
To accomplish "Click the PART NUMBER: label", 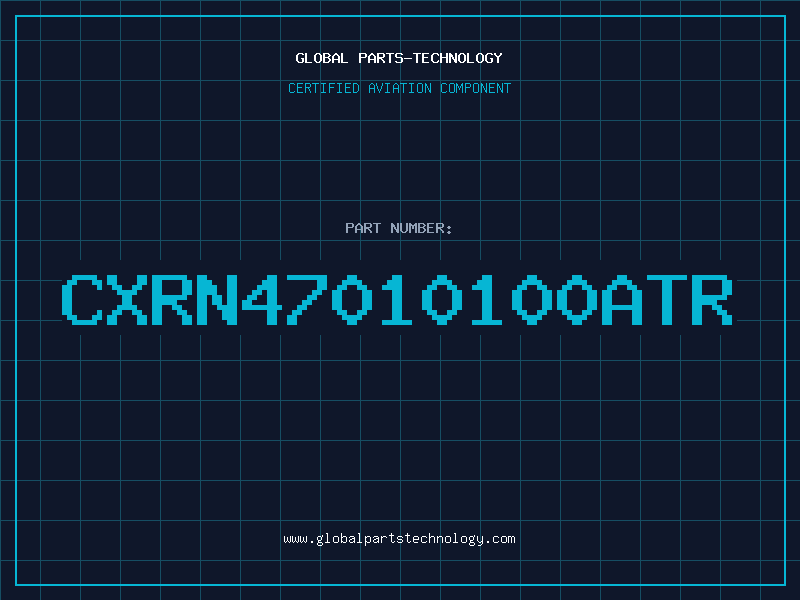I will 399,228.
